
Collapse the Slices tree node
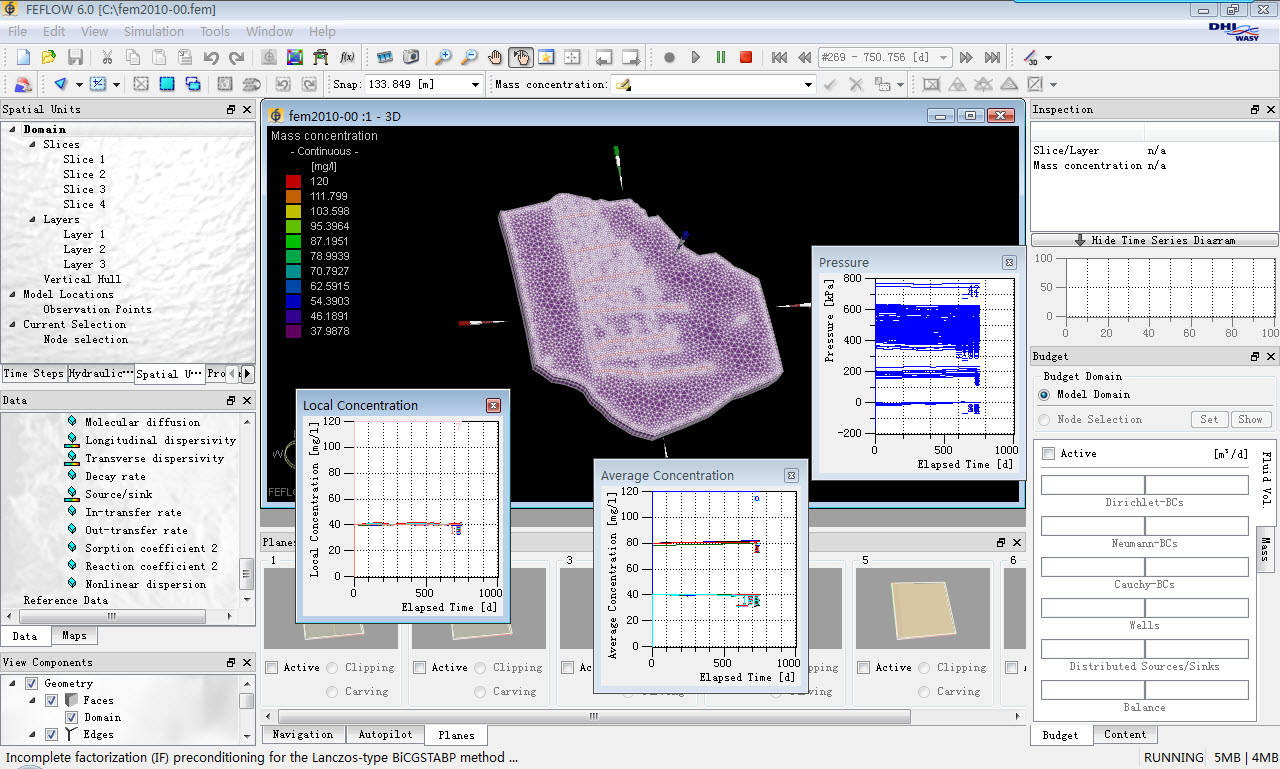[x=33, y=145]
